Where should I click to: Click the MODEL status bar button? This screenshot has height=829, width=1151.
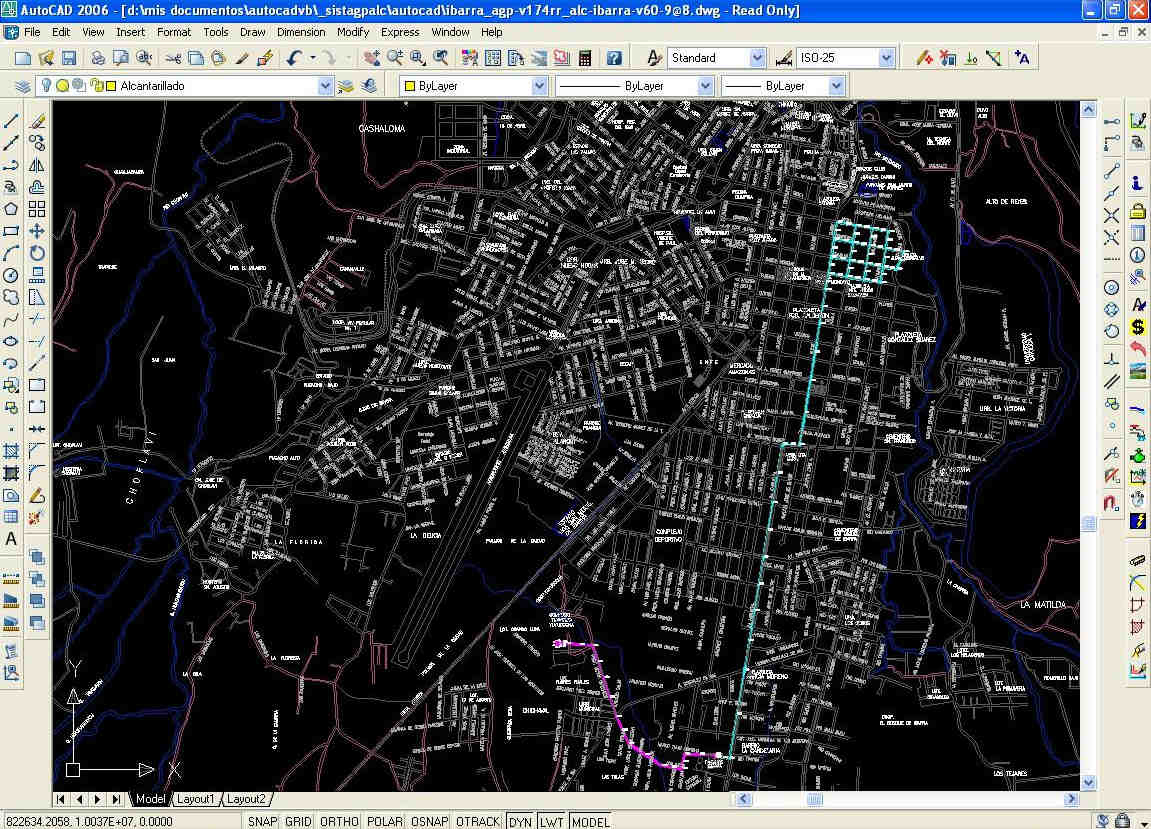point(590,821)
